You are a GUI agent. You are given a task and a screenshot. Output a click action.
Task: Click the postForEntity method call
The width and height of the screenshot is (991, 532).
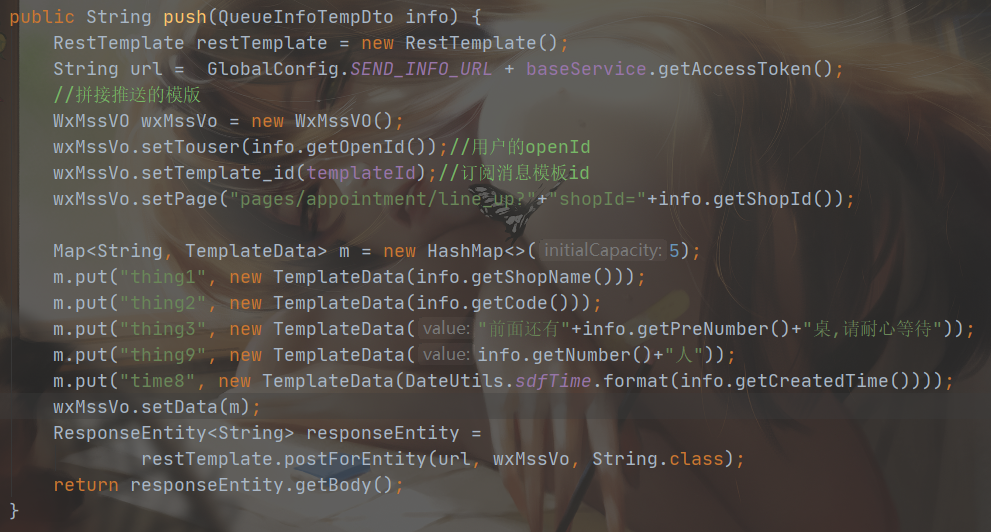tap(355, 459)
